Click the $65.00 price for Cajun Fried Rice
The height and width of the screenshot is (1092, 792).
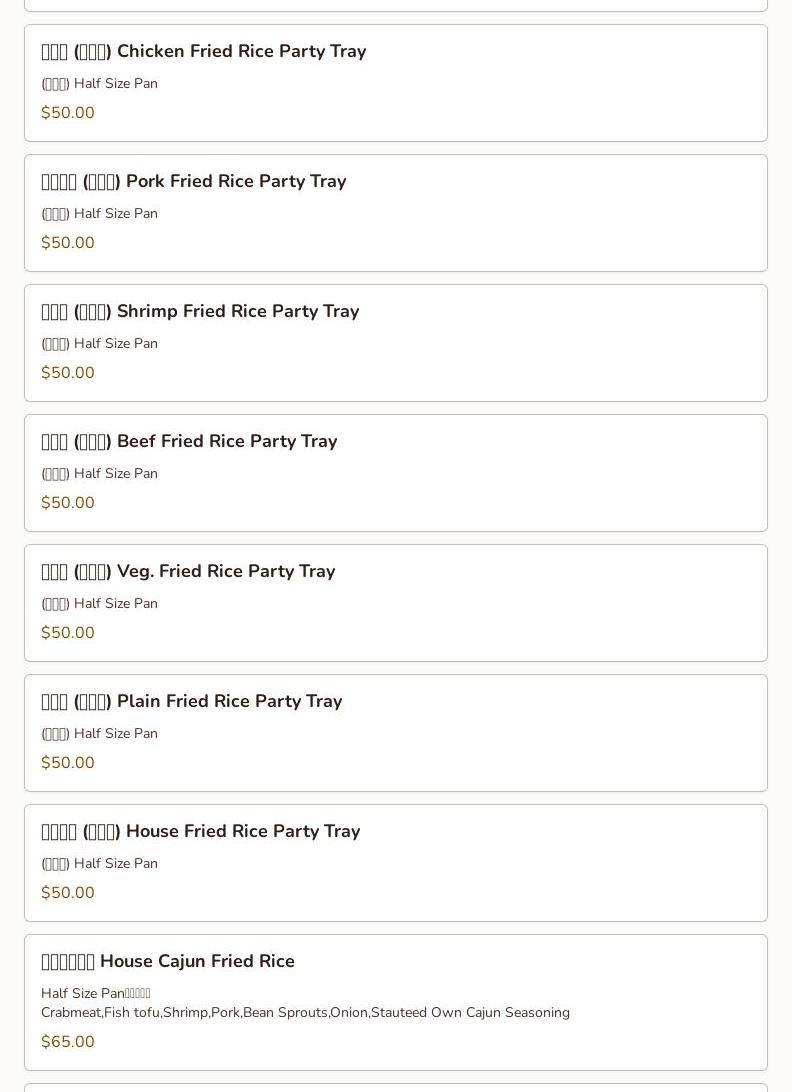click(x=68, y=1042)
